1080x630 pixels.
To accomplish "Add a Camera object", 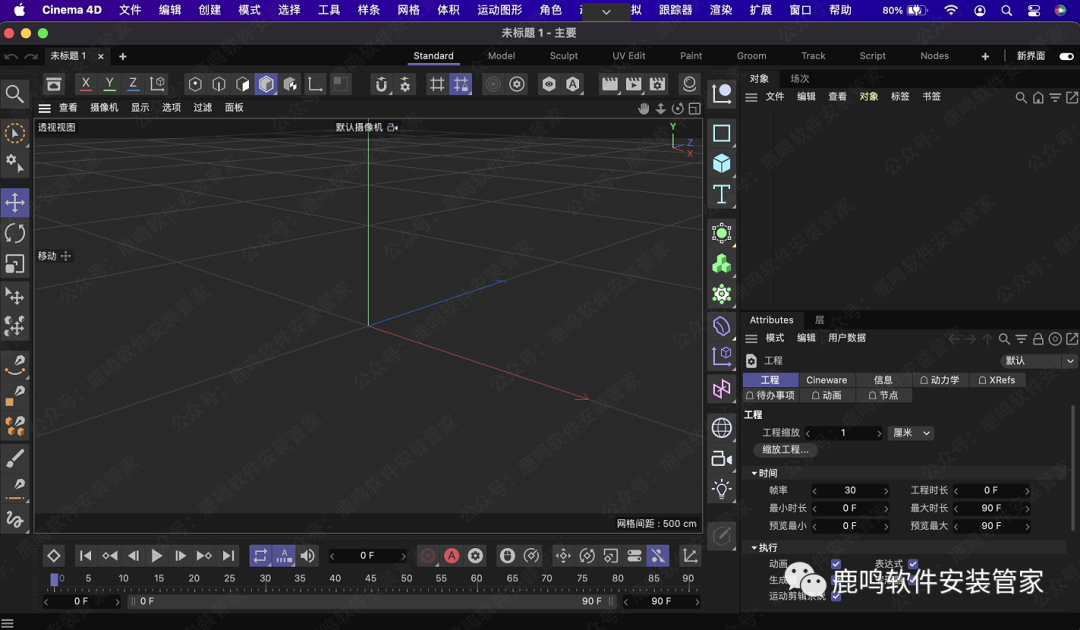I will (x=721, y=458).
